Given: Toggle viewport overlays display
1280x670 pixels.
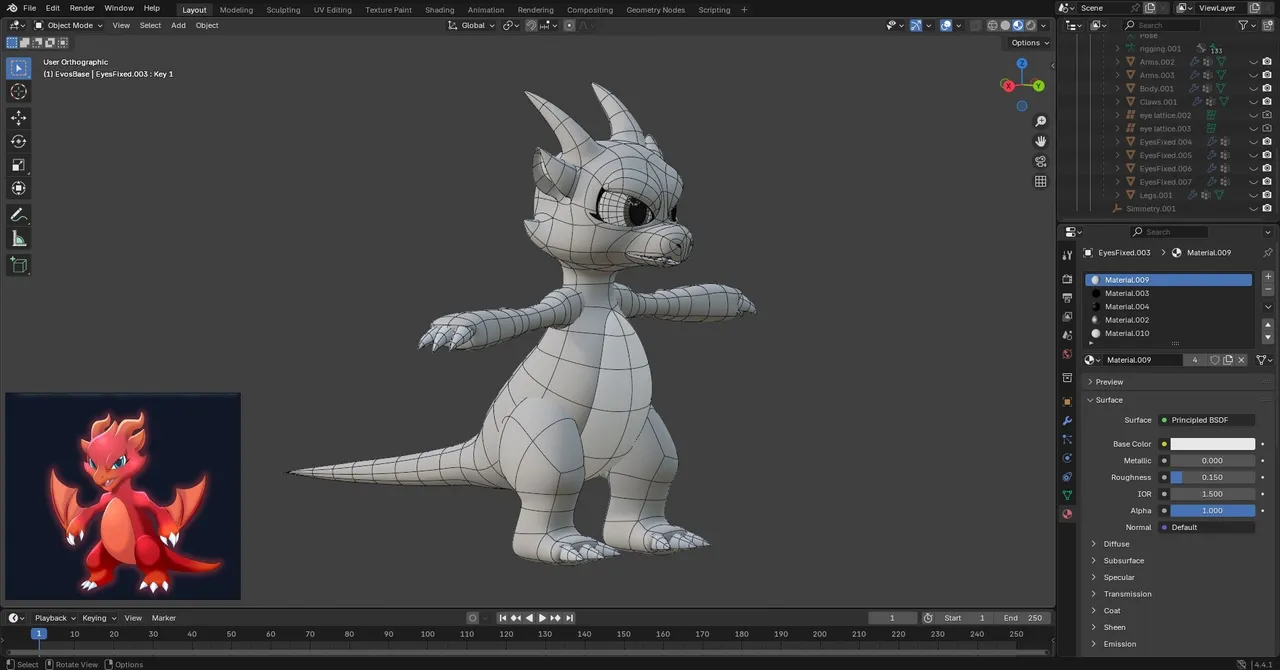Looking at the screenshot, I should pyautogui.click(x=945, y=25).
